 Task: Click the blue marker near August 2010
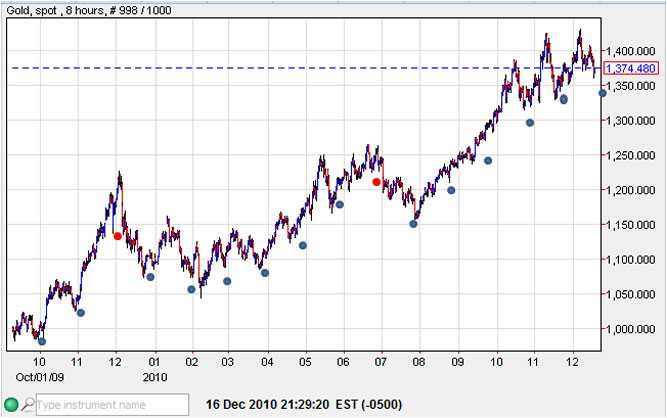[414, 224]
